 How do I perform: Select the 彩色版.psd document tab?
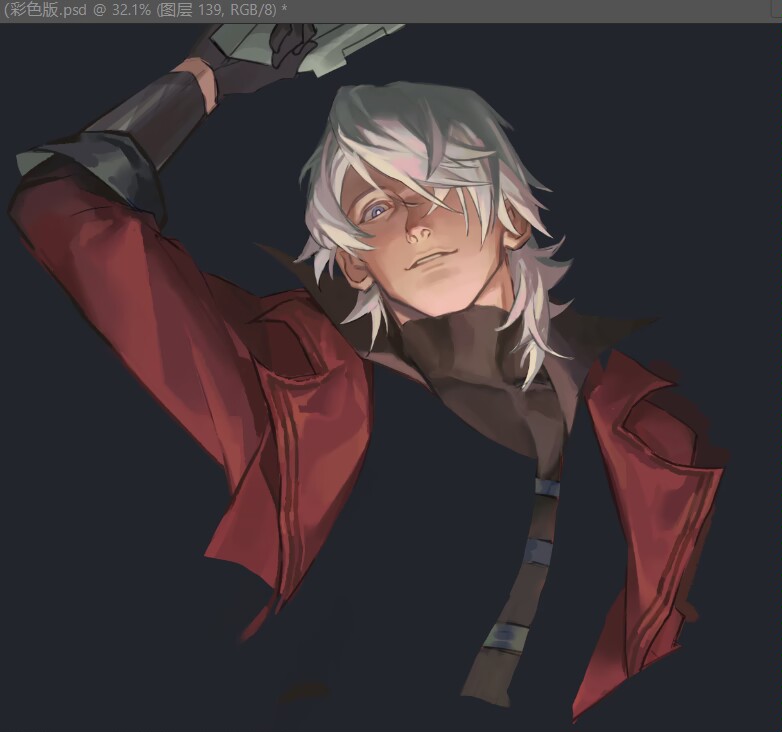point(145,10)
